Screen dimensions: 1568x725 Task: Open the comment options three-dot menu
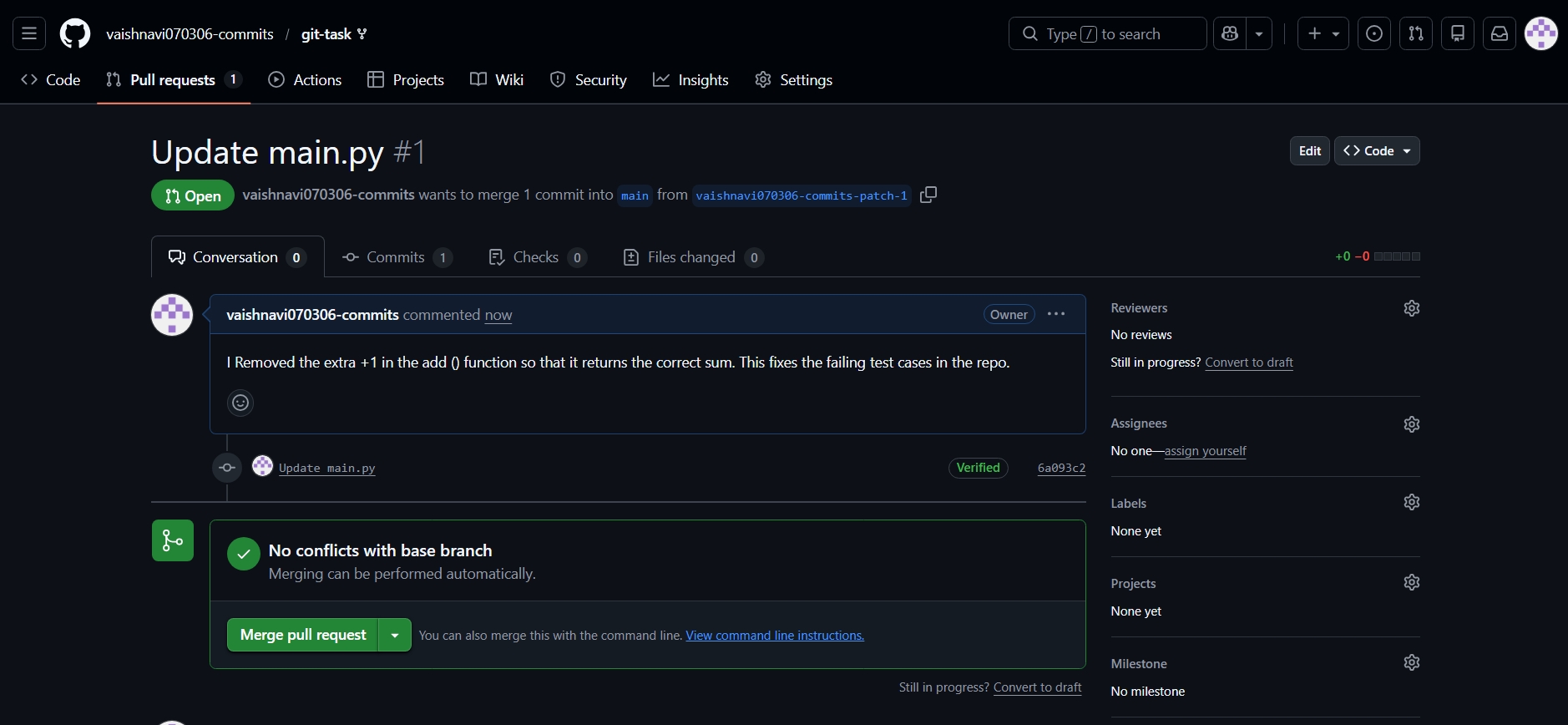pyautogui.click(x=1056, y=314)
